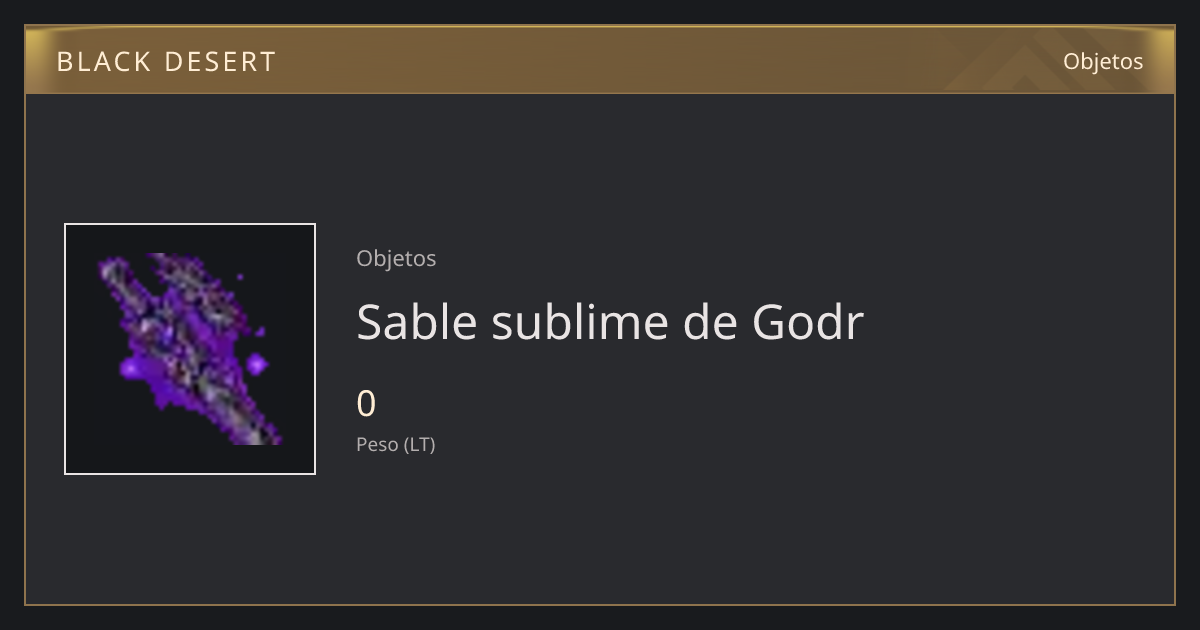Click the Peso (LT) label
Screen dimensions: 1200x630
pyautogui.click(x=396, y=444)
